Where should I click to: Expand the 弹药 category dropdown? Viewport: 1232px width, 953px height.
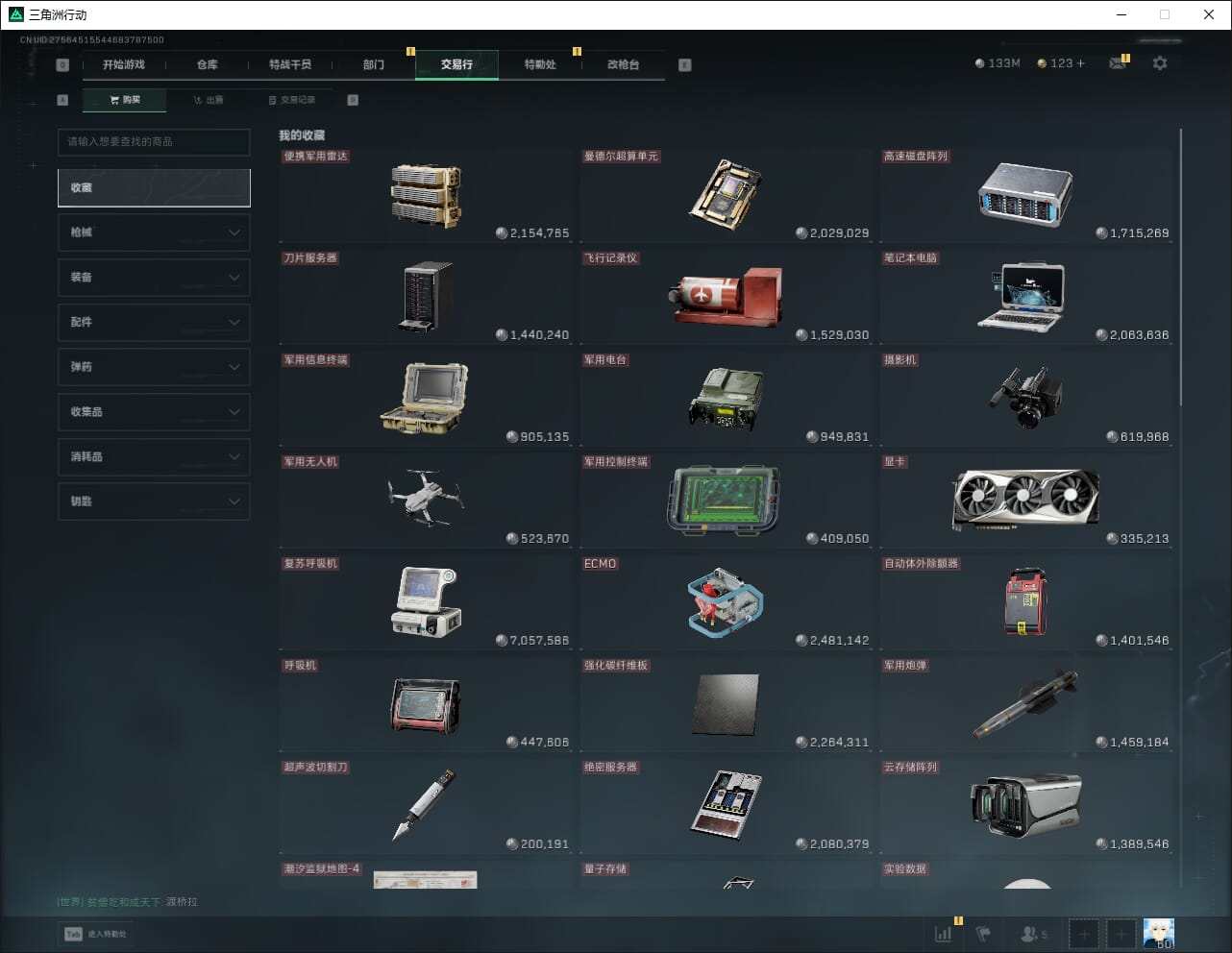coord(154,367)
